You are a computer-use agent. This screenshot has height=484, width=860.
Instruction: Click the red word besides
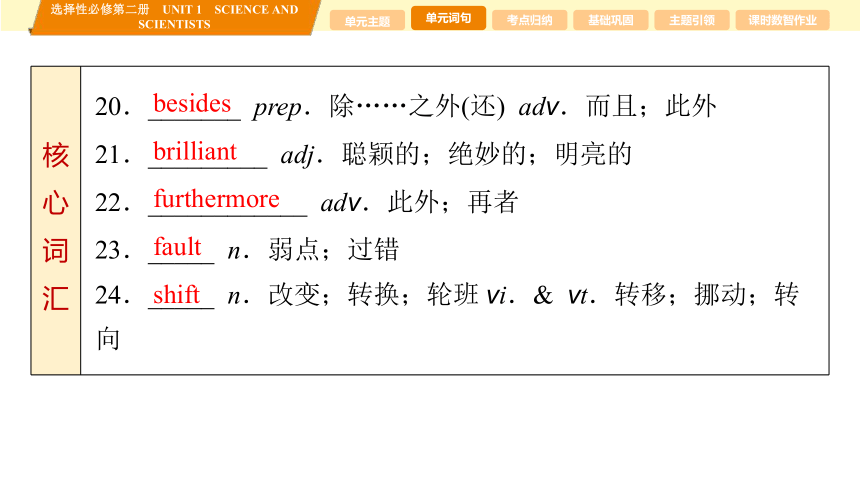pyautogui.click(x=192, y=103)
